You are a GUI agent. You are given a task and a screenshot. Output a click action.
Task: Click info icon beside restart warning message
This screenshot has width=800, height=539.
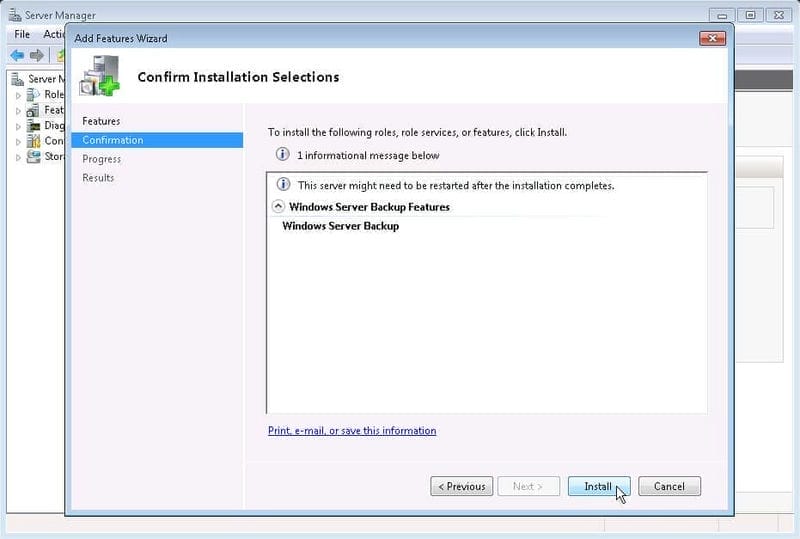(x=283, y=184)
